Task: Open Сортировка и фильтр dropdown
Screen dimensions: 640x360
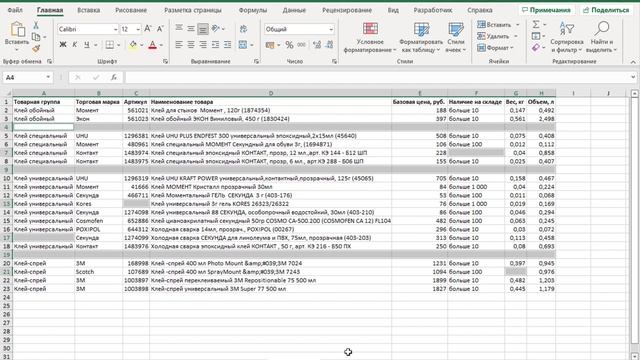Action: [x=567, y=38]
